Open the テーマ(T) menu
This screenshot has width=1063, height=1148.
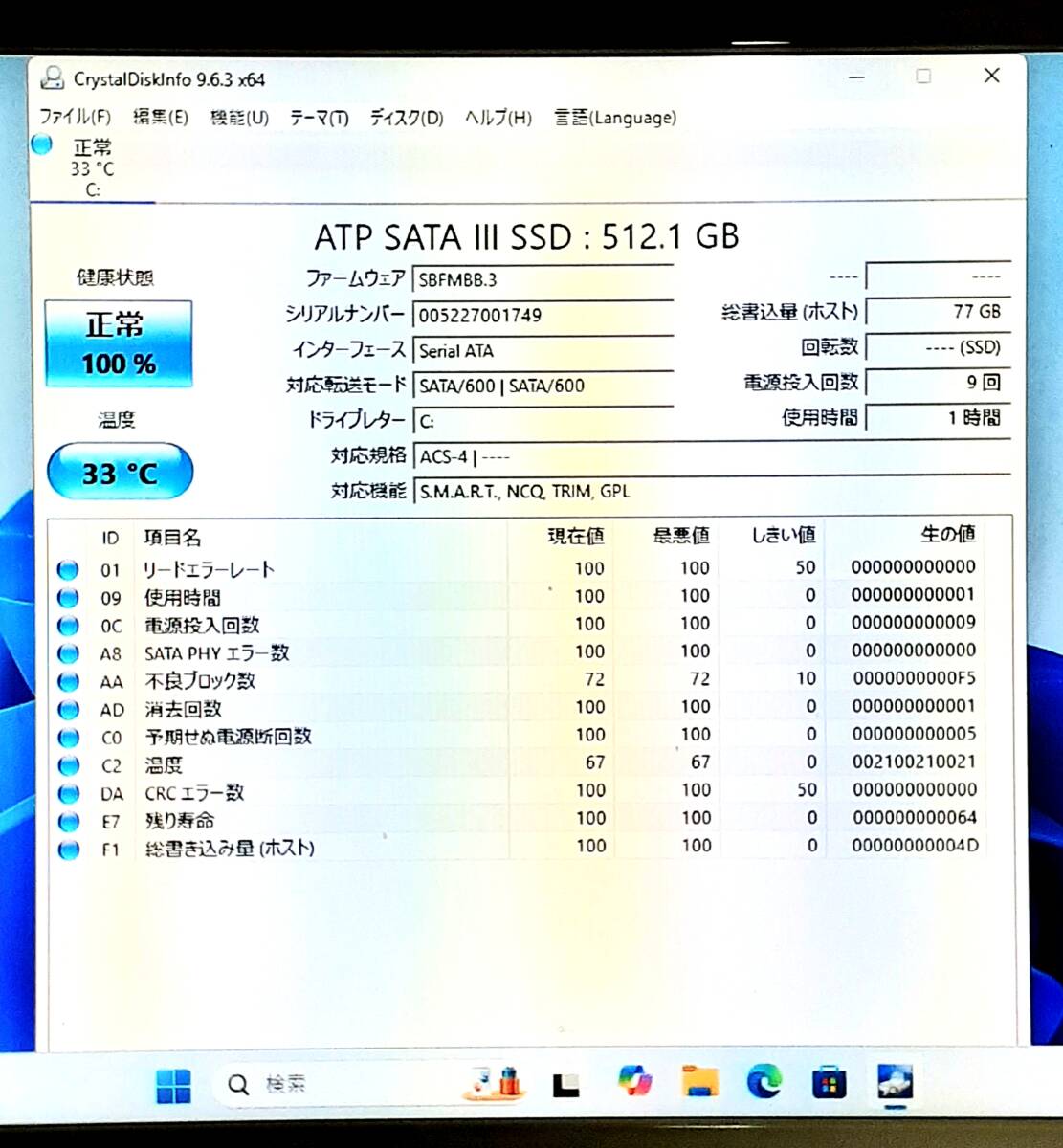(319, 118)
